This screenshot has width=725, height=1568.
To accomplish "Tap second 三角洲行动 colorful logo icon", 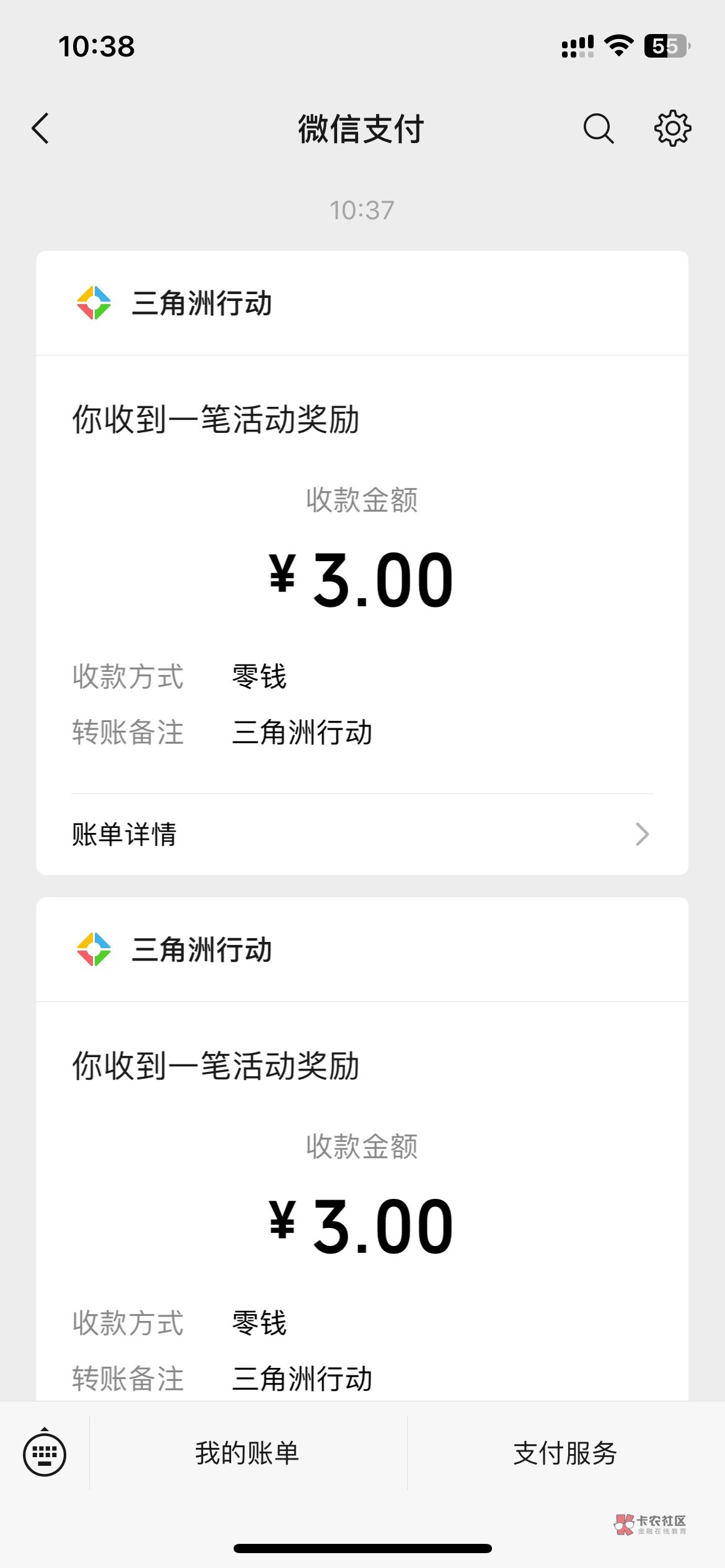I will pos(94,949).
